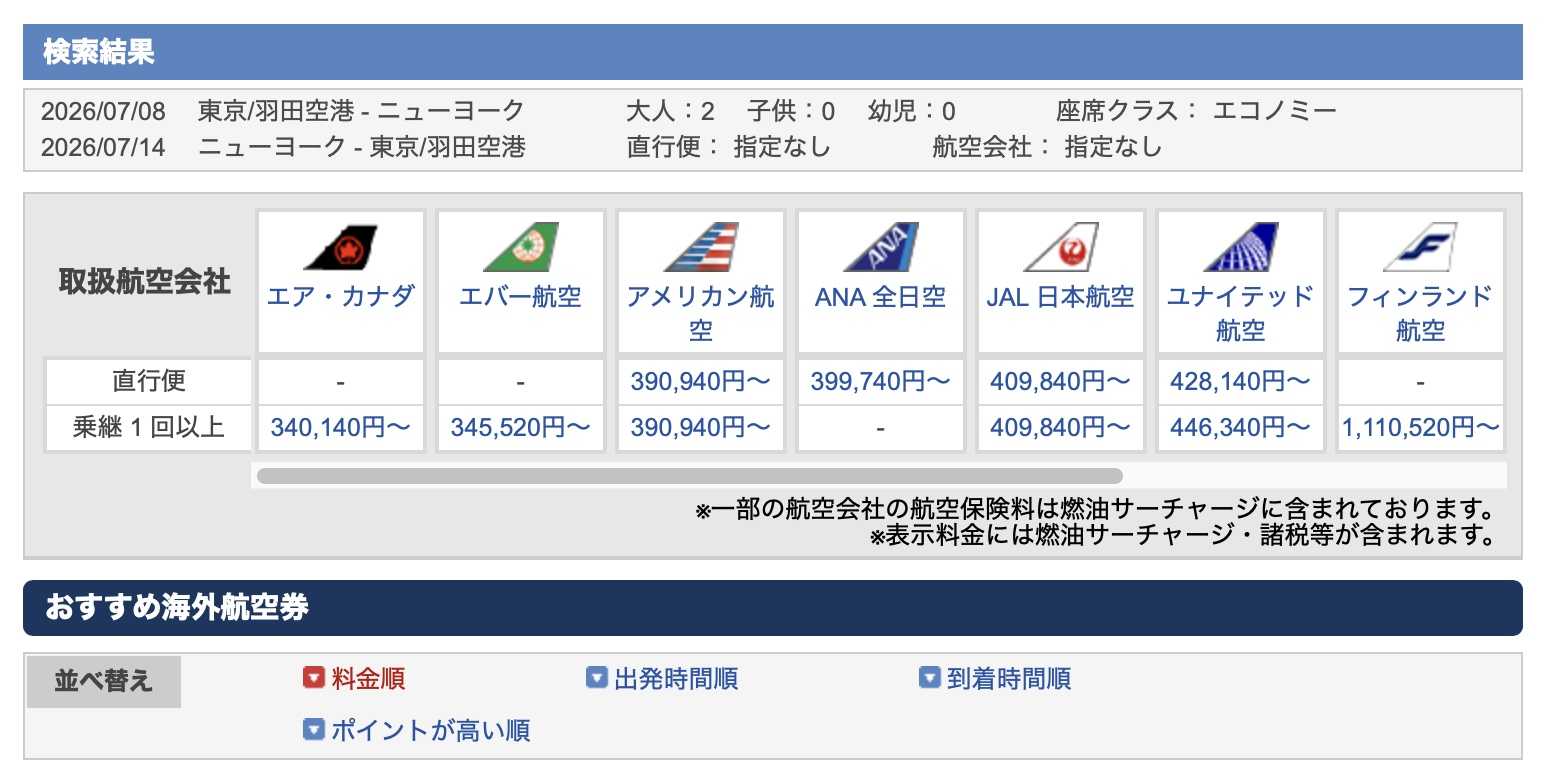Click the airline table horizontal scrollbar

[x=690, y=476]
